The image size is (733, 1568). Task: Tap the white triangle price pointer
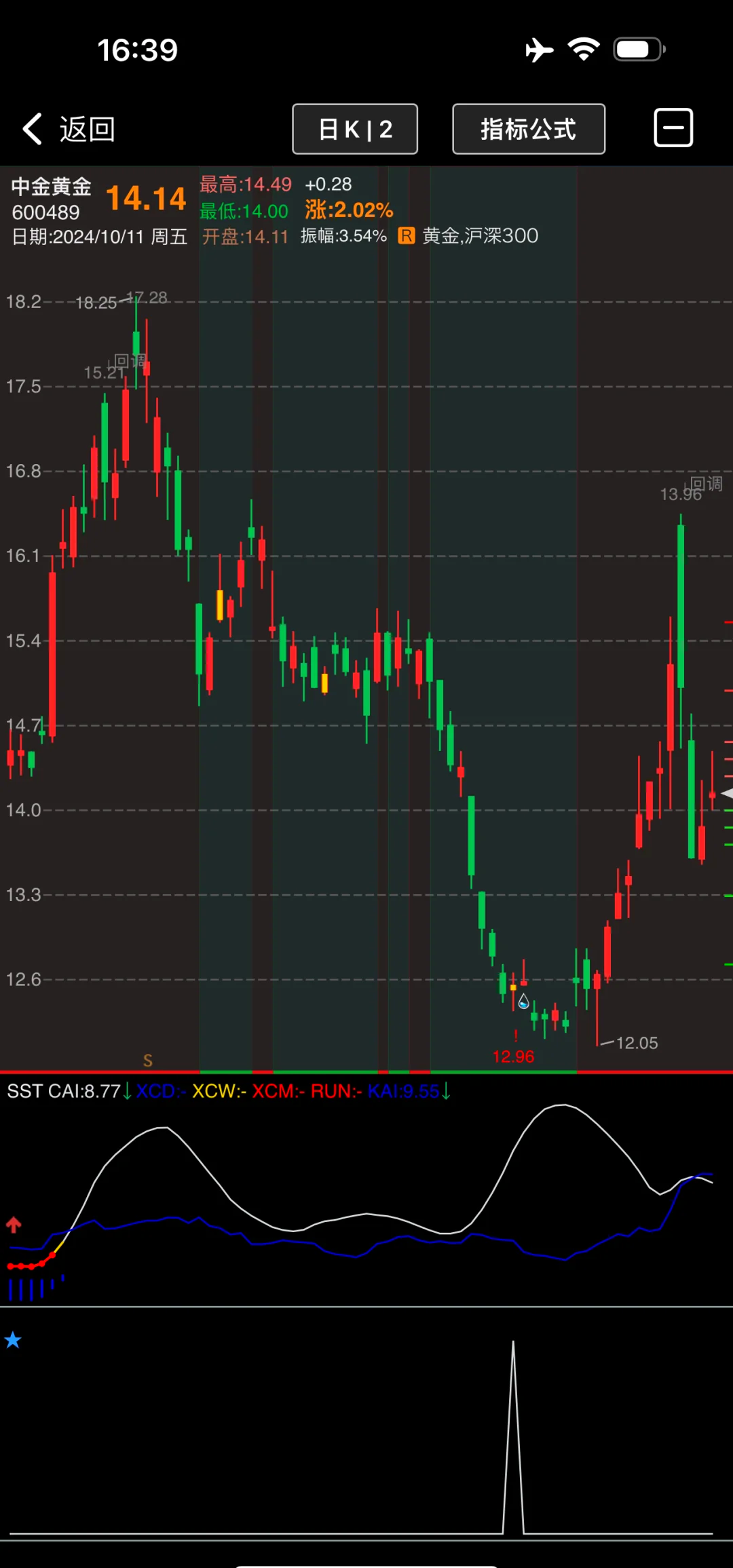[x=727, y=793]
